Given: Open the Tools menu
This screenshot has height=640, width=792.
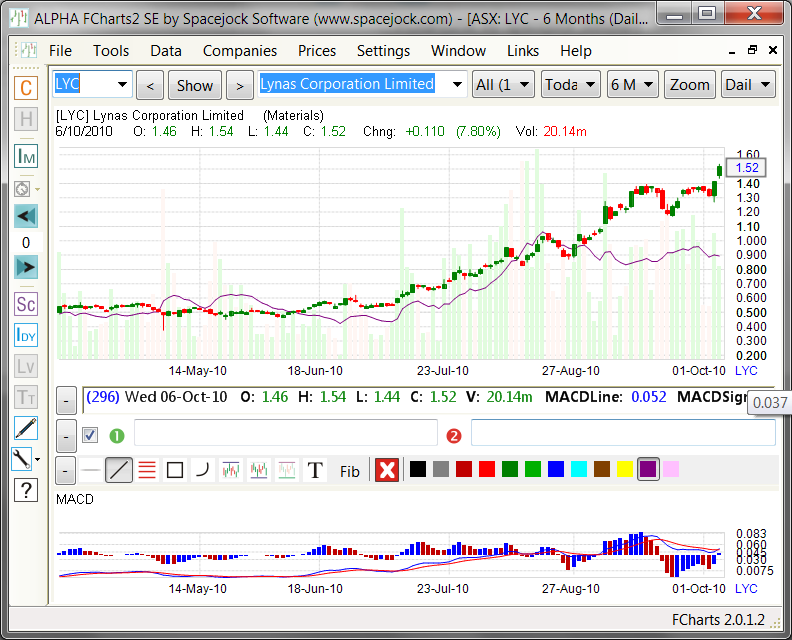Looking at the screenshot, I should point(111,51).
